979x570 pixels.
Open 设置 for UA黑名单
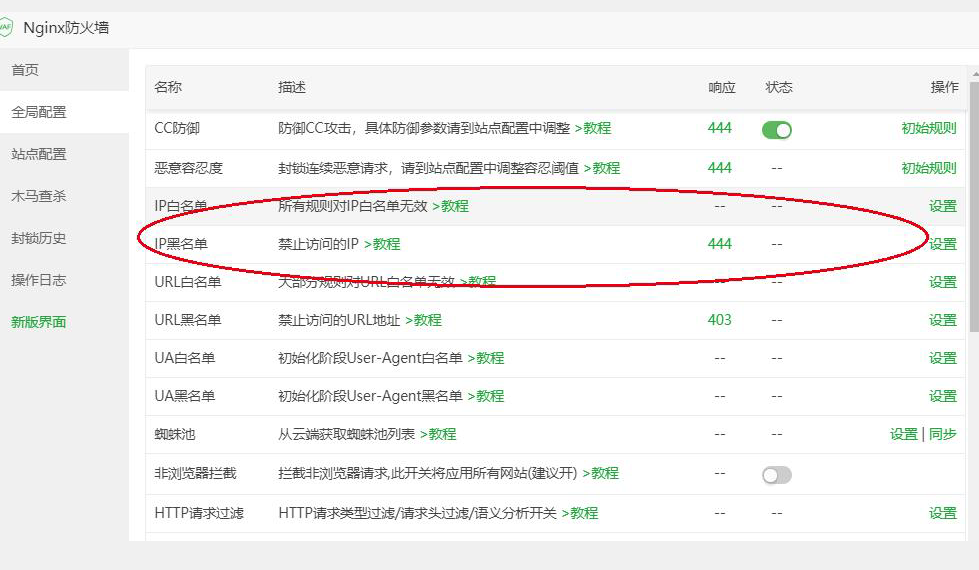(x=943, y=396)
